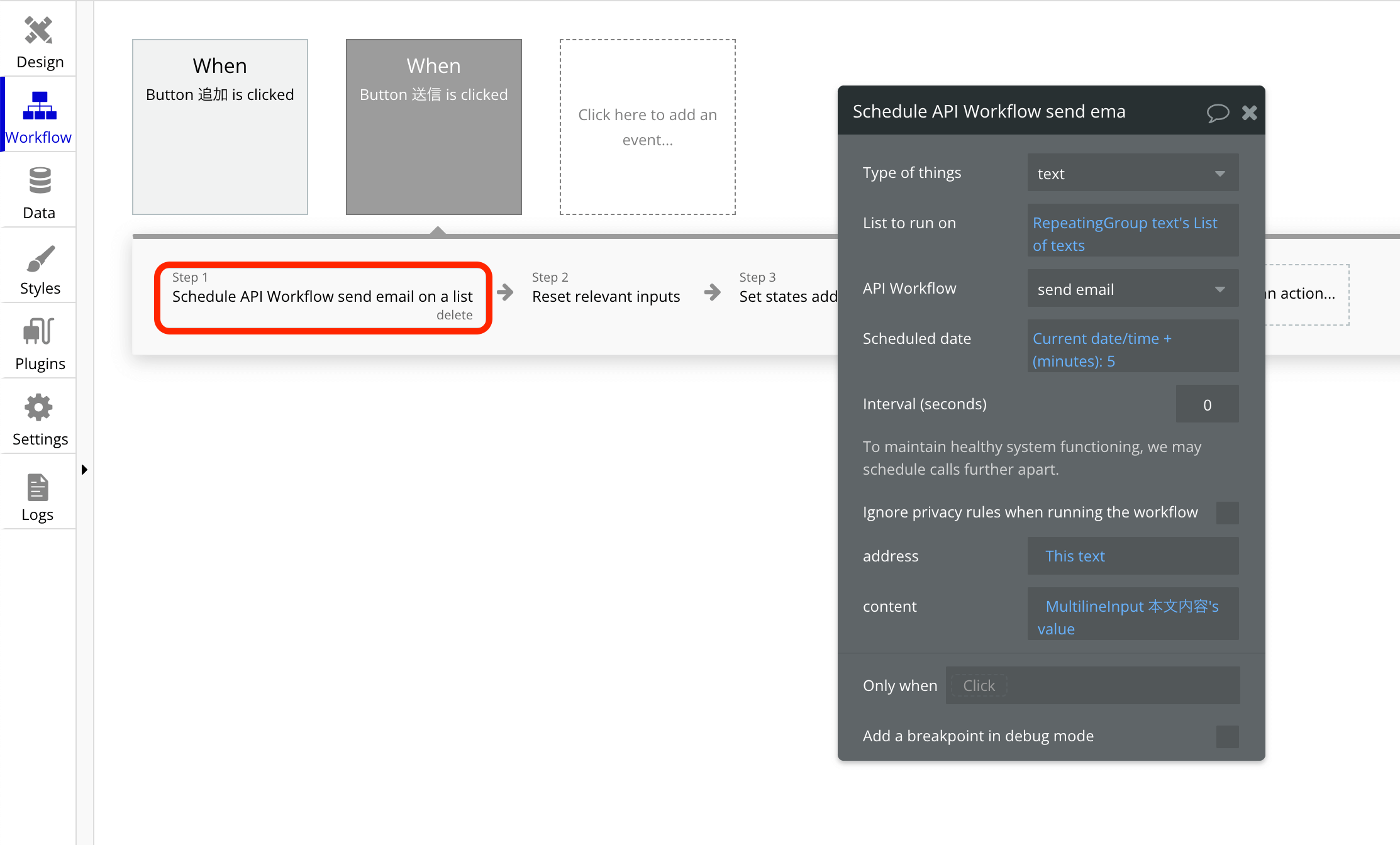
Task: Select the 'When Button 追加 is clicked' event
Action: 219,126
